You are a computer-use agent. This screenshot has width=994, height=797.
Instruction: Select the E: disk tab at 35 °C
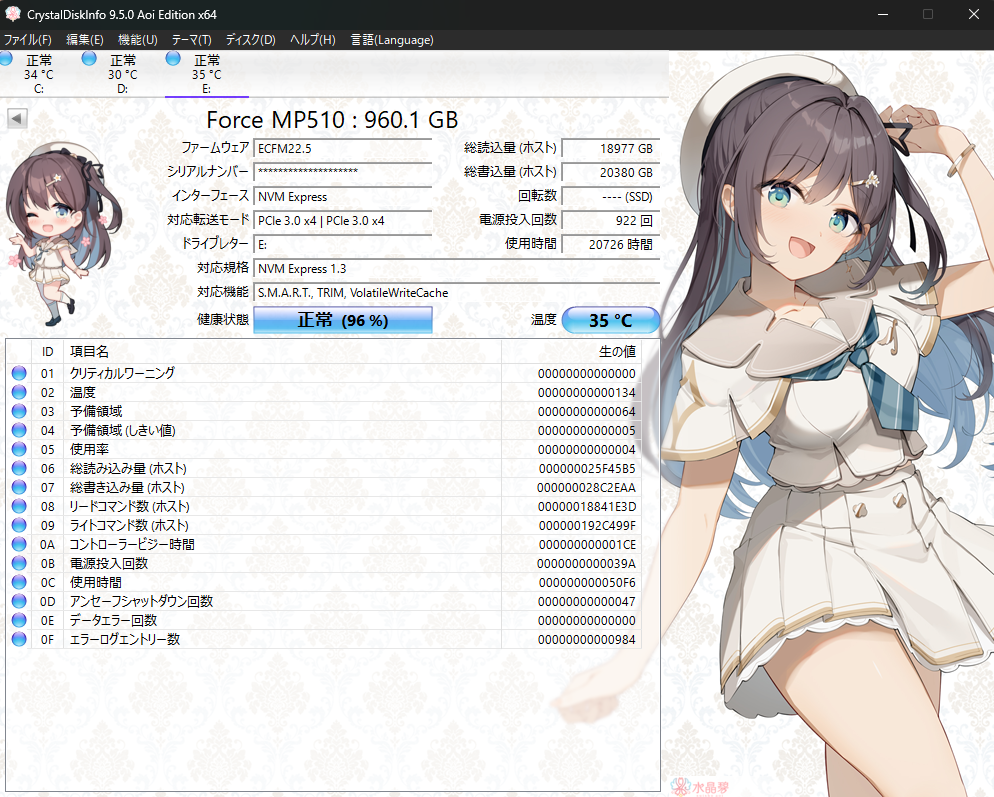207,74
